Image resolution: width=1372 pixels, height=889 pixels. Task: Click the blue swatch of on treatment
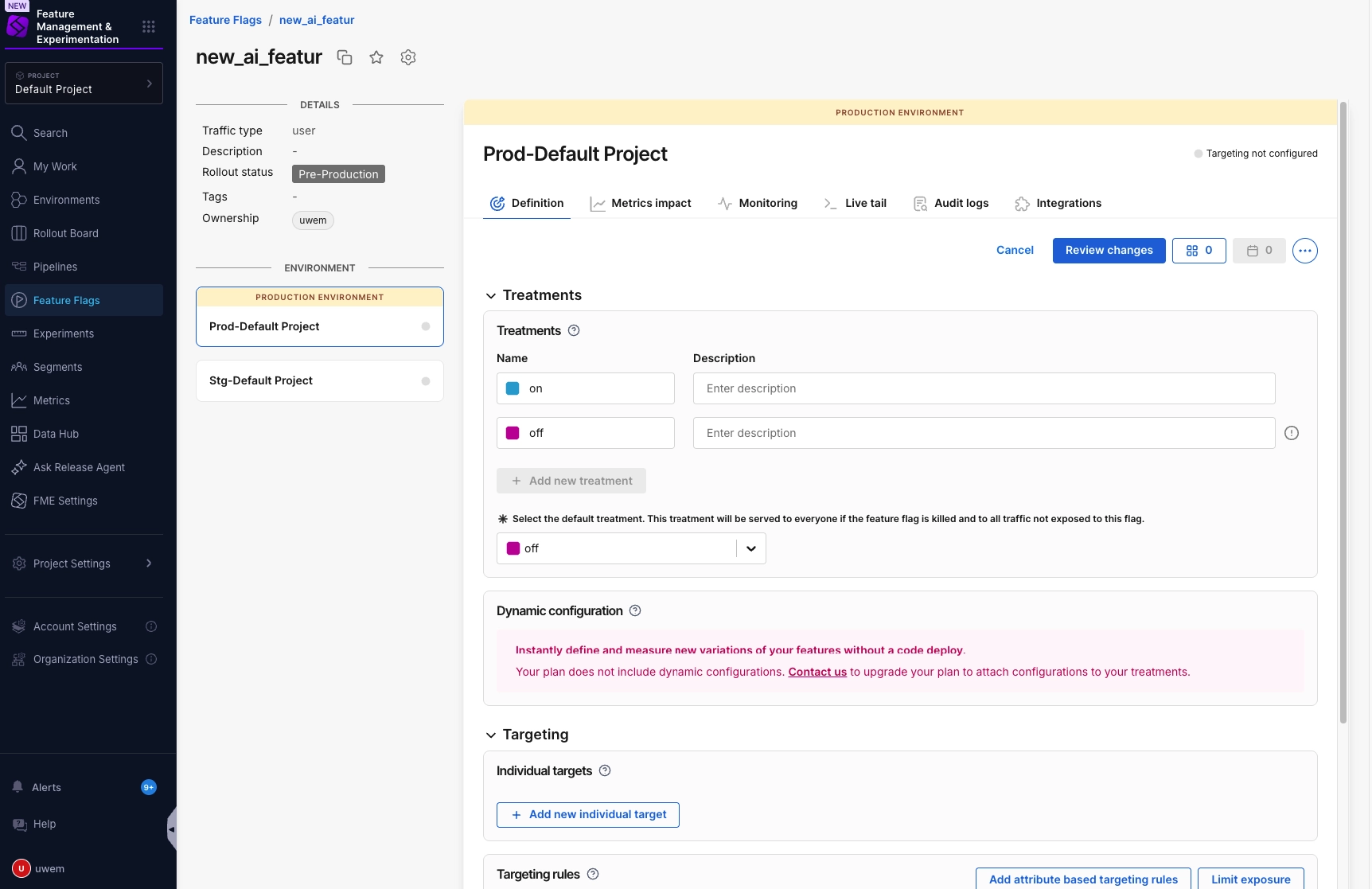tap(513, 388)
